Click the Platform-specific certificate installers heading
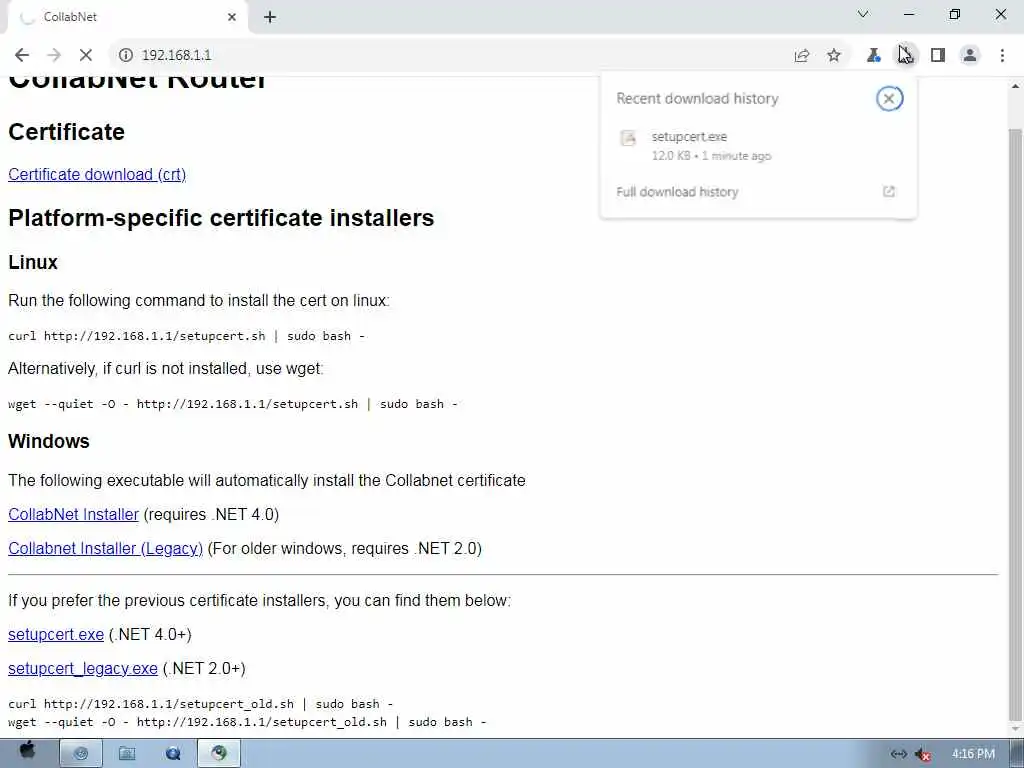Image resolution: width=1024 pixels, height=768 pixels. pos(221,218)
